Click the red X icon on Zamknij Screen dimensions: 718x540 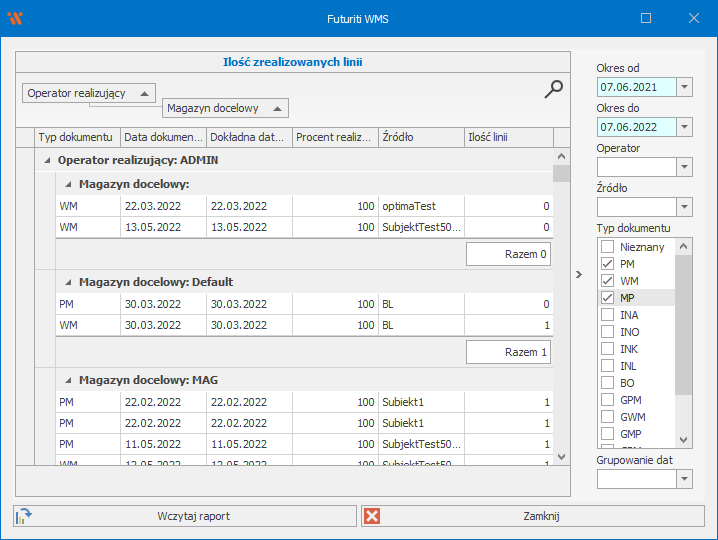(372, 516)
